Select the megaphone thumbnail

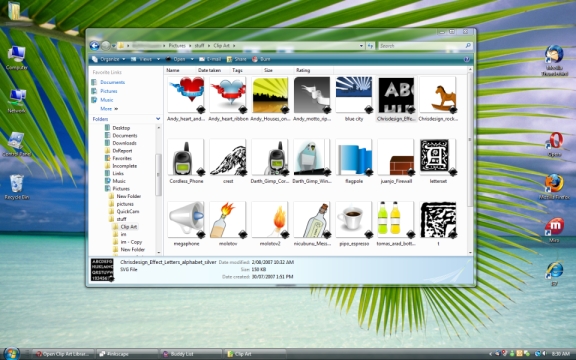(x=186, y=220)
